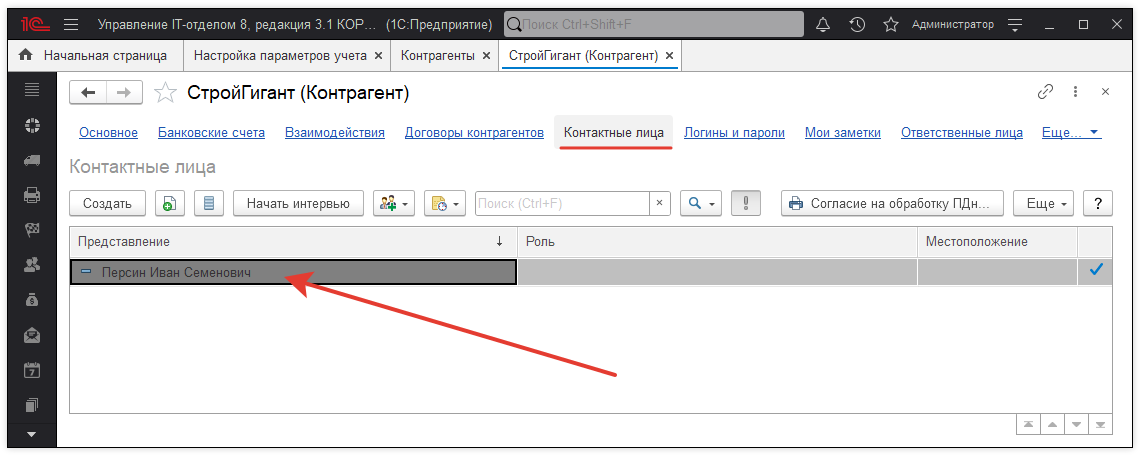Image resolution: width=1140 pixels, height=455 pixels.
Task: Open the history clock icon
Action: click(857, 24)
